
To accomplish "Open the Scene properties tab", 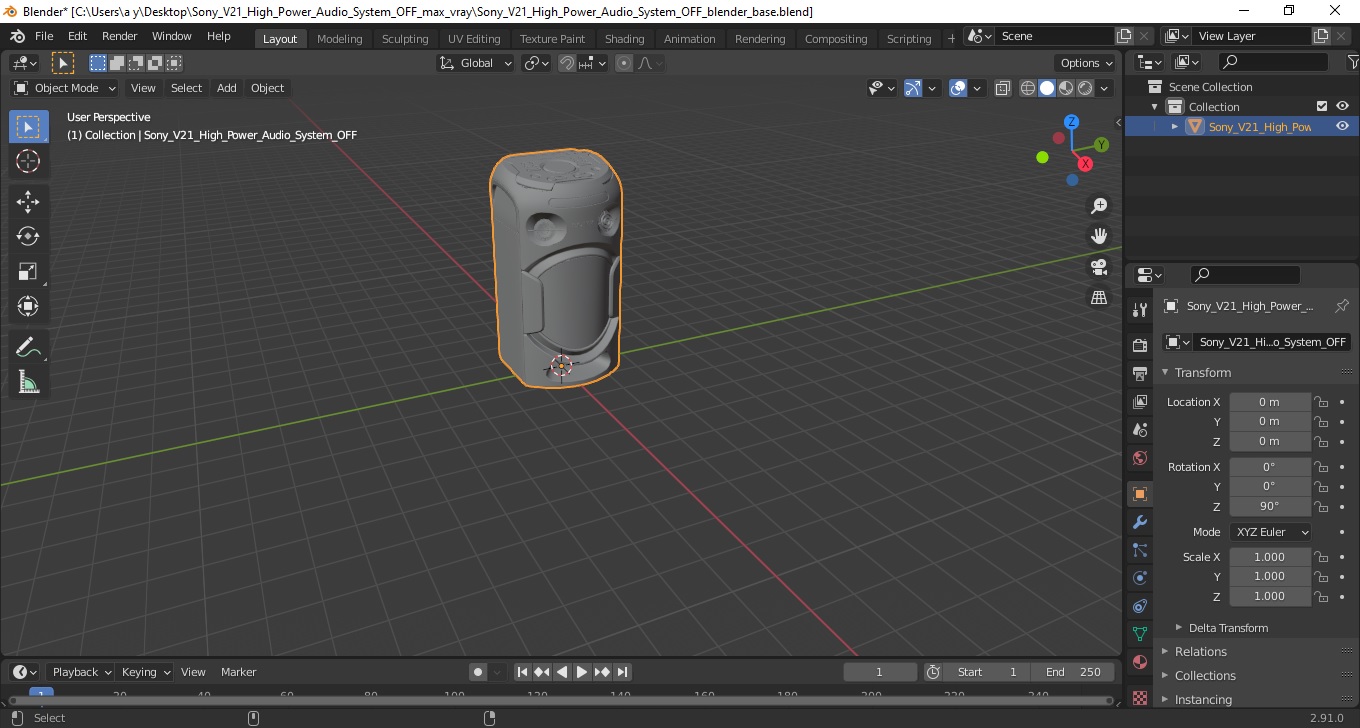I will click(x=1139, y=430).
